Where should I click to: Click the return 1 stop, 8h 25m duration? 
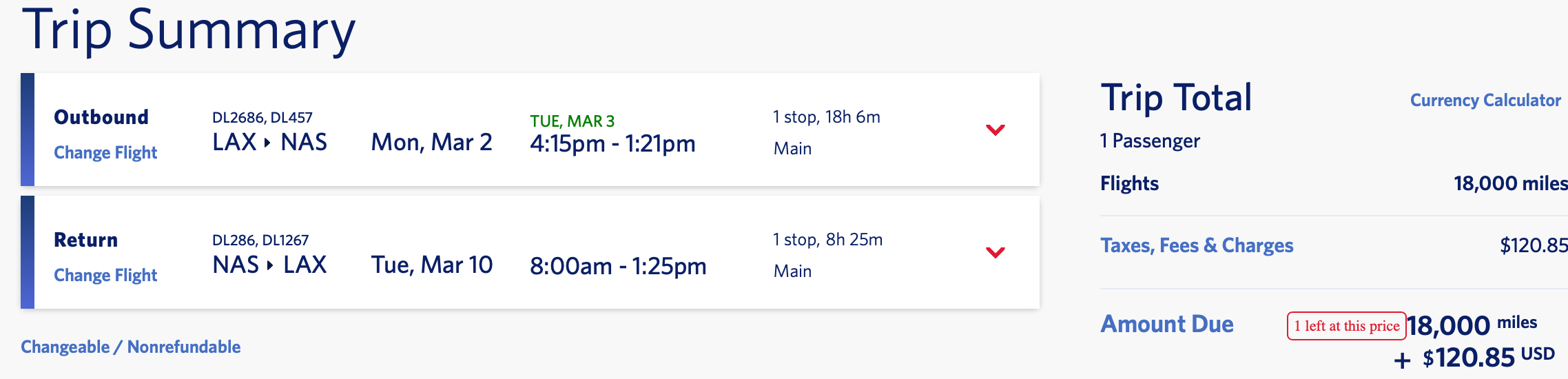click(x=827, y=240)
